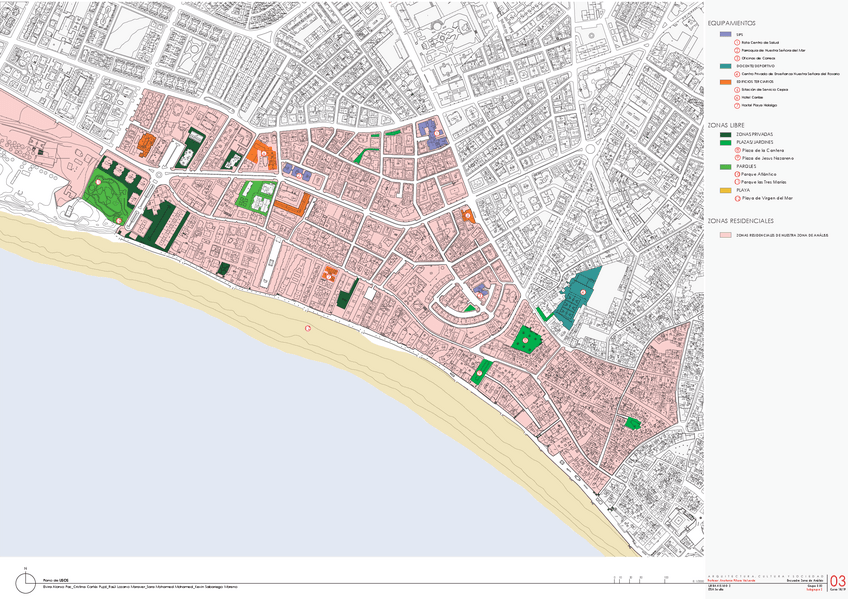Click the Equipamientos legend heading
This screenshot has width=848, height=599.
click(731, 22)
